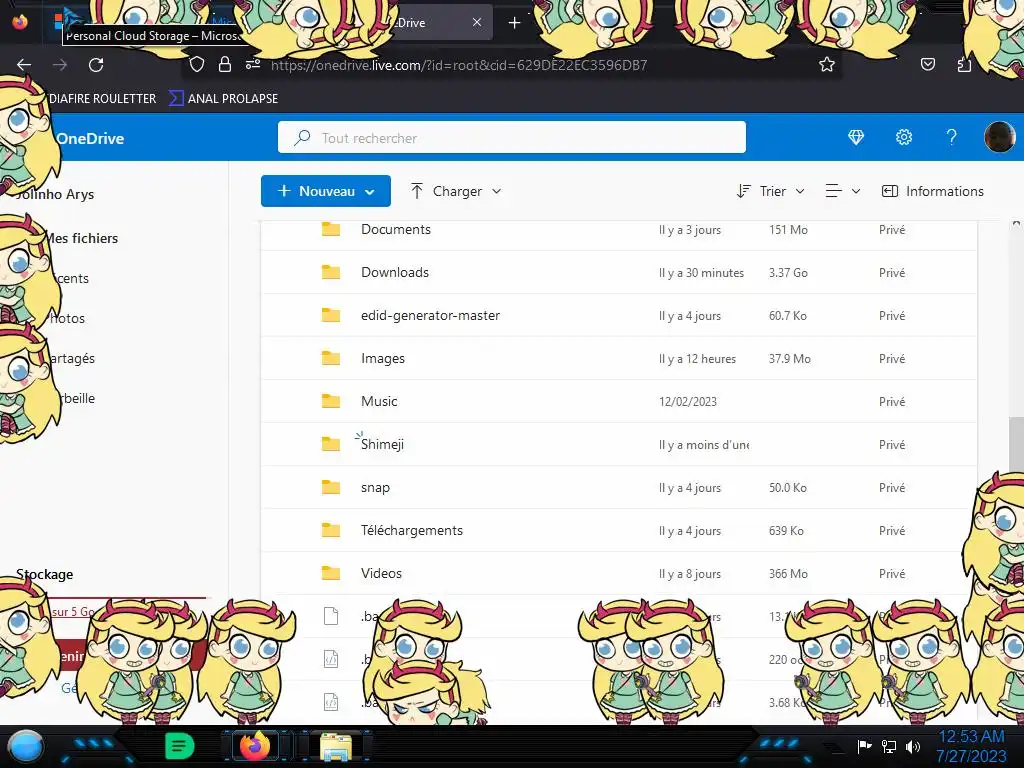Open the site permissions icon in address bar
This screenshot has height=768, width=1024.
click(x=253, y=64)
